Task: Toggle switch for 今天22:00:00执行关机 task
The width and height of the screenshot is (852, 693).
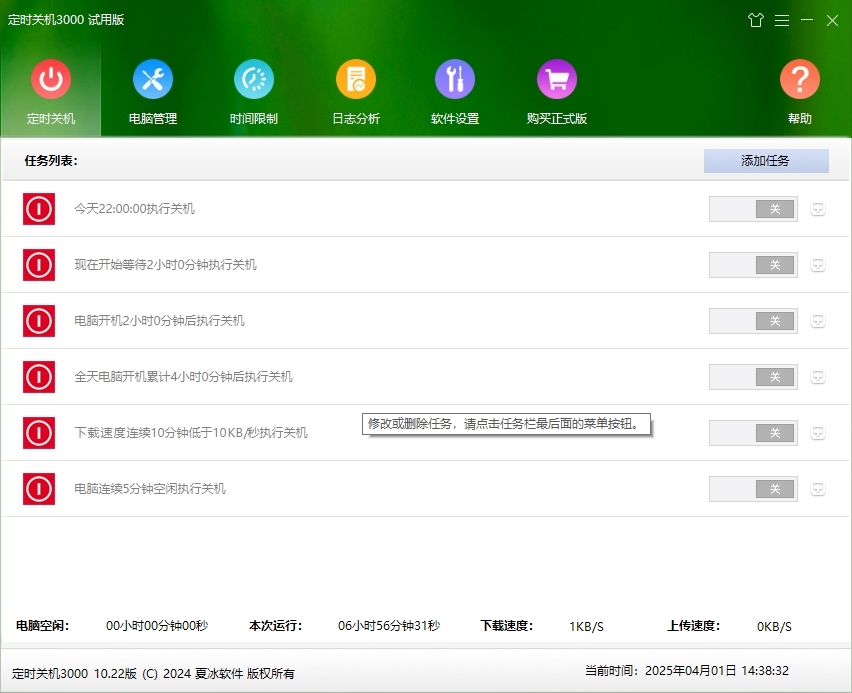Action: coord(753,209)
